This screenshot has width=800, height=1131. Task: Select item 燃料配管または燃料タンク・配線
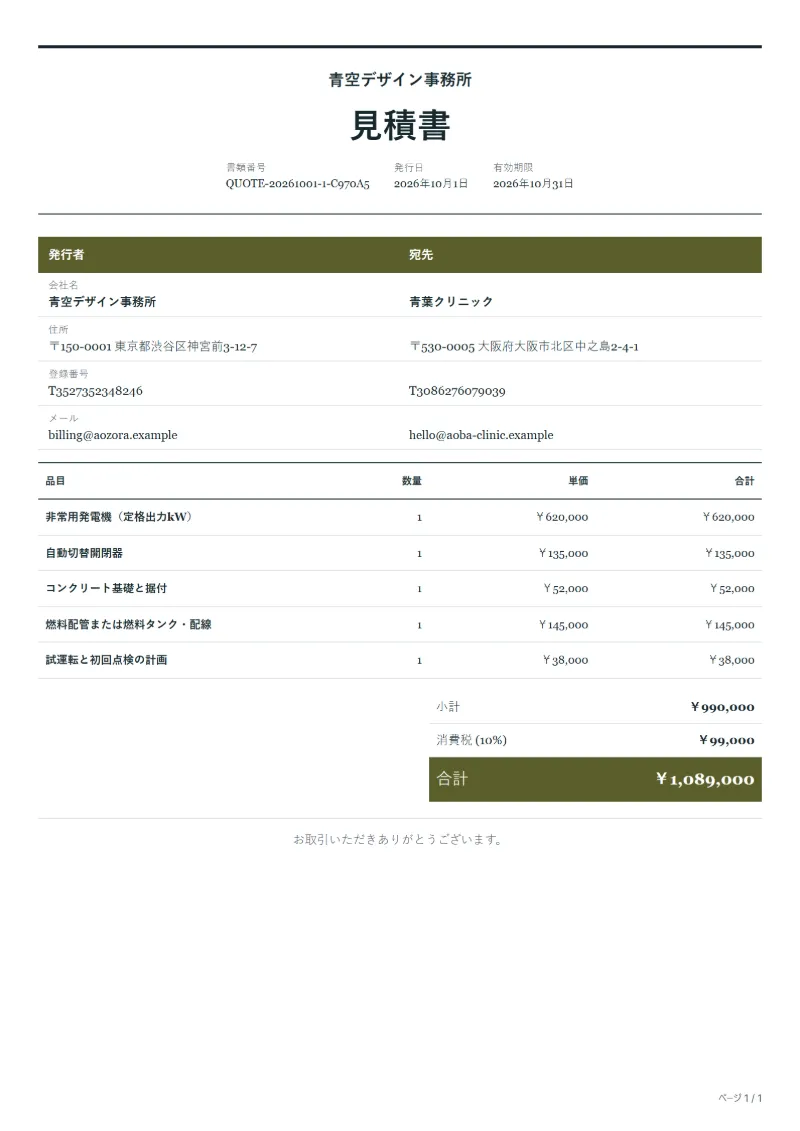128,624
